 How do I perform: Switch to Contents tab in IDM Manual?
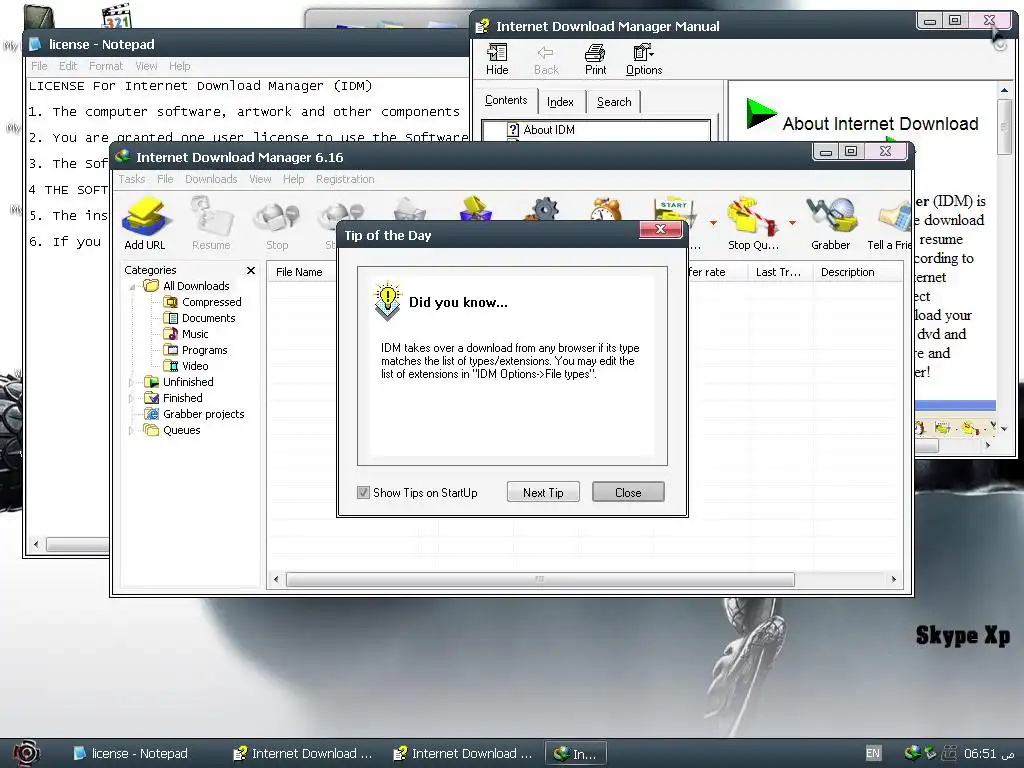coord(506,100)
